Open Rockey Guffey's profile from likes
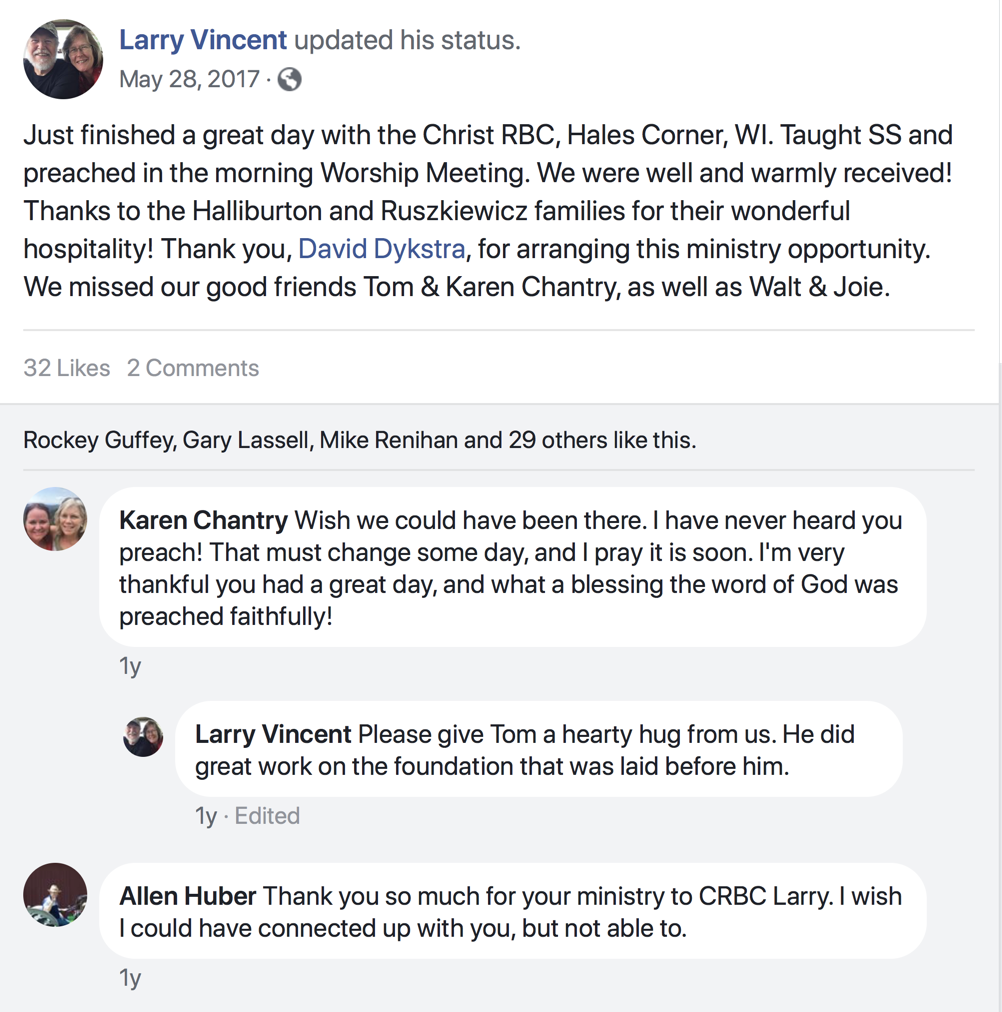Image resolution: width=1002 pixels, height=1012 pixels. coord(97,440)
